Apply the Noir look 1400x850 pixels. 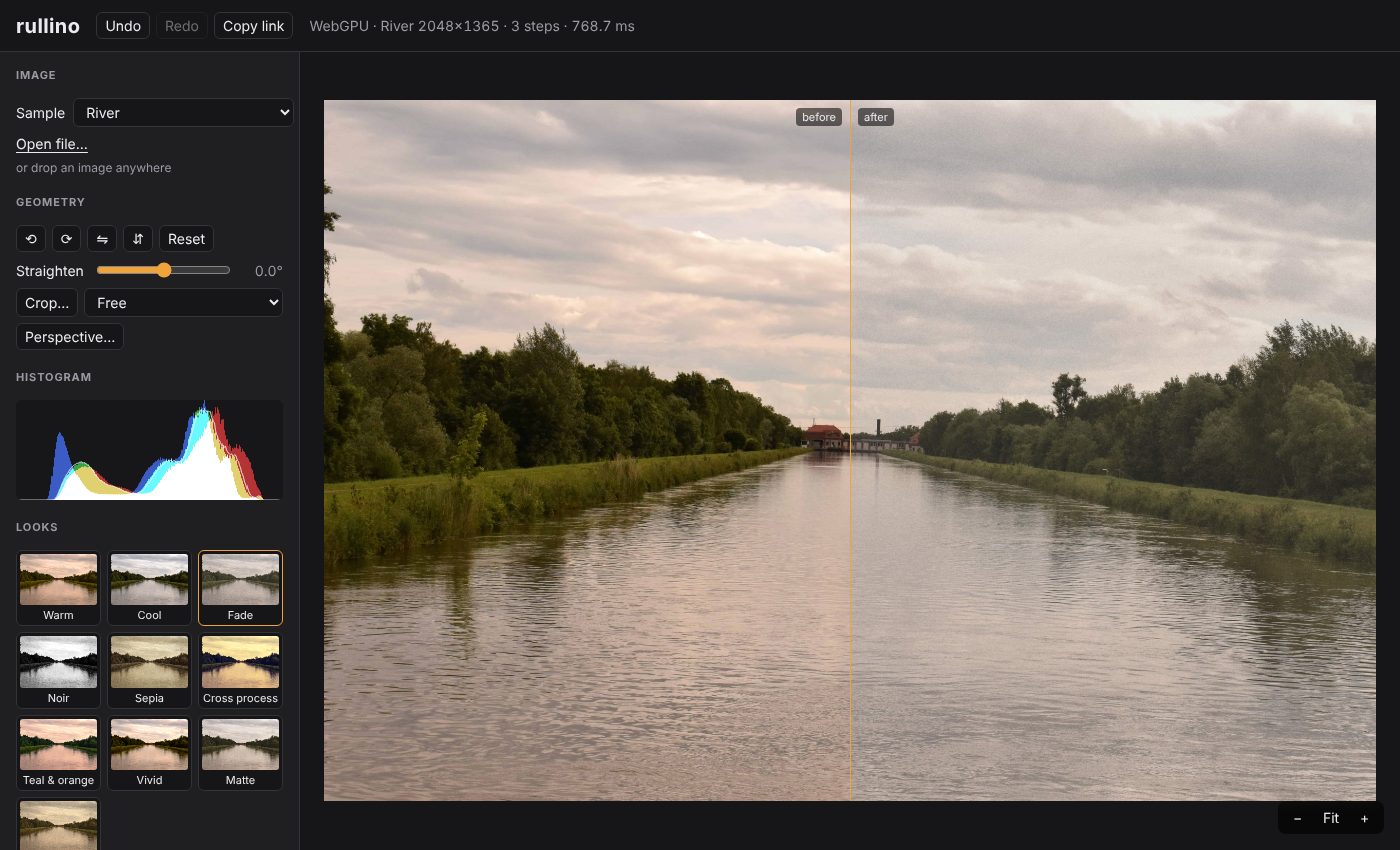pyautogui.click(x=59, y=671)
